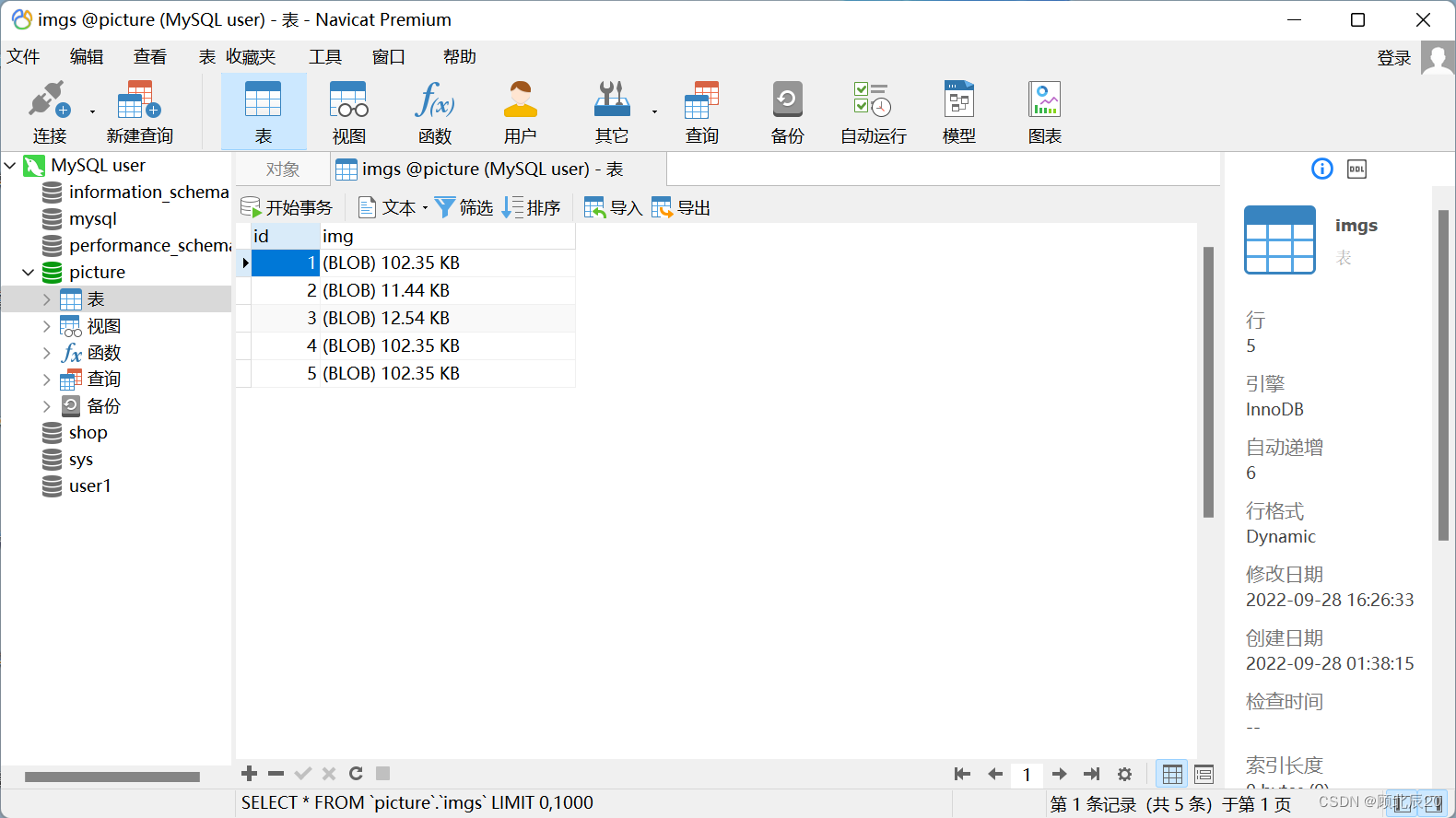Open the Model toolbar icon
This screenshot has width=1456, height=818.
pyautogui.click(x=958, y=112)
